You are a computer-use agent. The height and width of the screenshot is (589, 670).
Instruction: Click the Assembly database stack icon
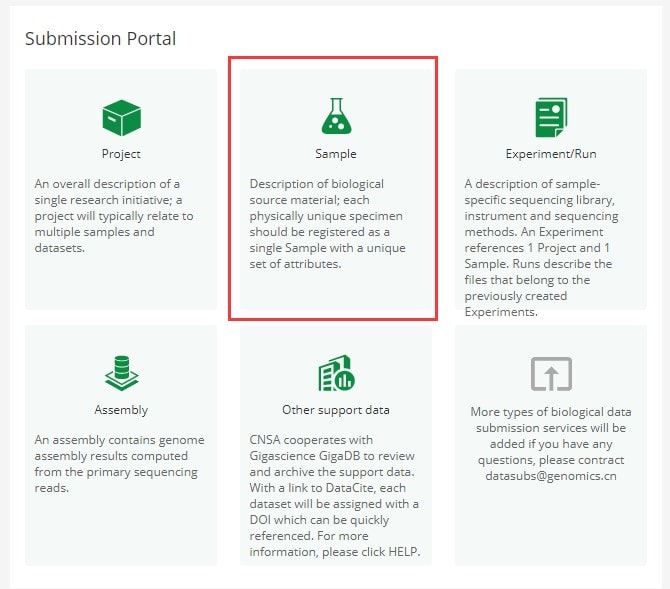(122, 373)
